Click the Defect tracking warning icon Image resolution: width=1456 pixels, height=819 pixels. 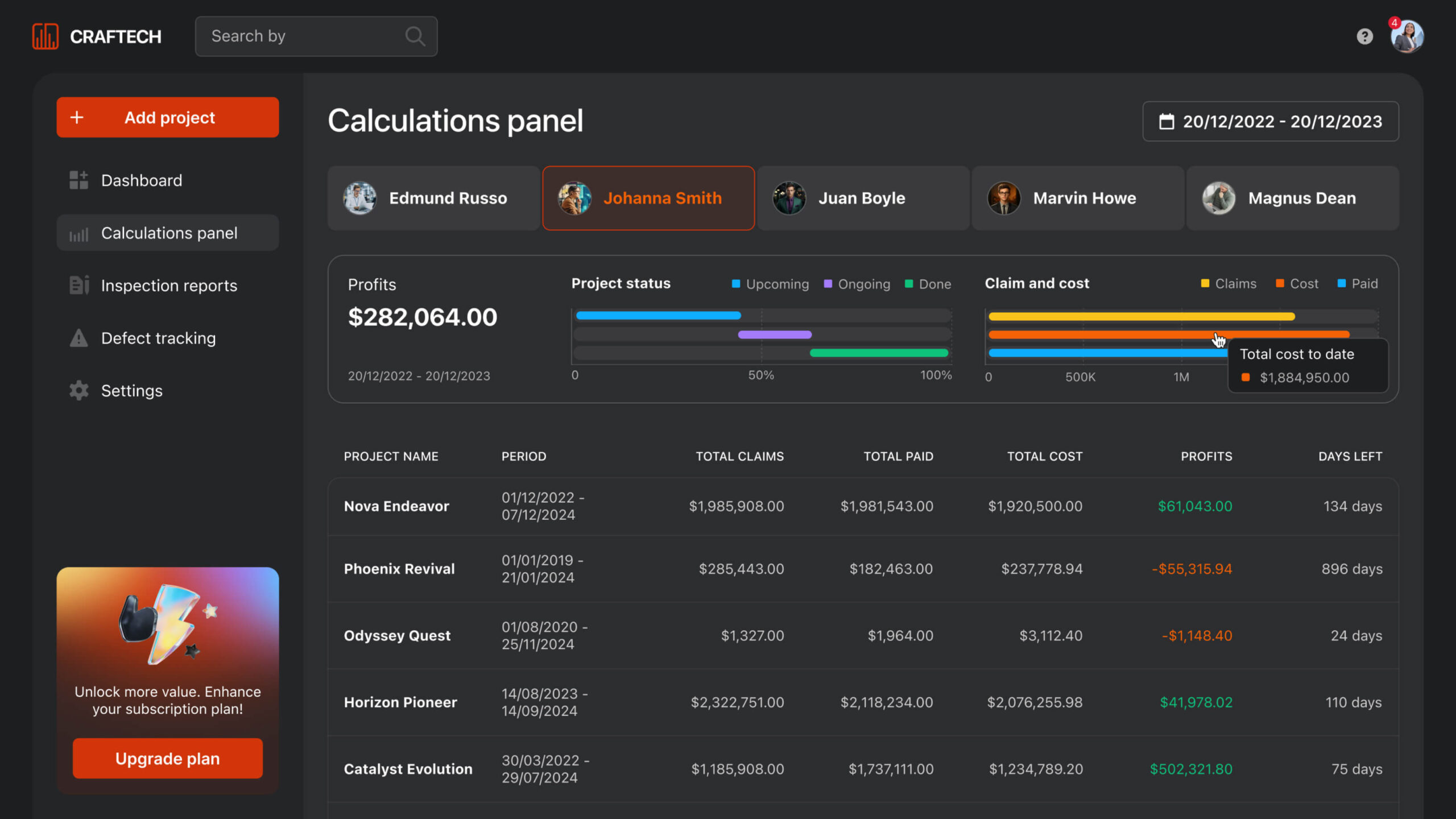tap(78, 338)
